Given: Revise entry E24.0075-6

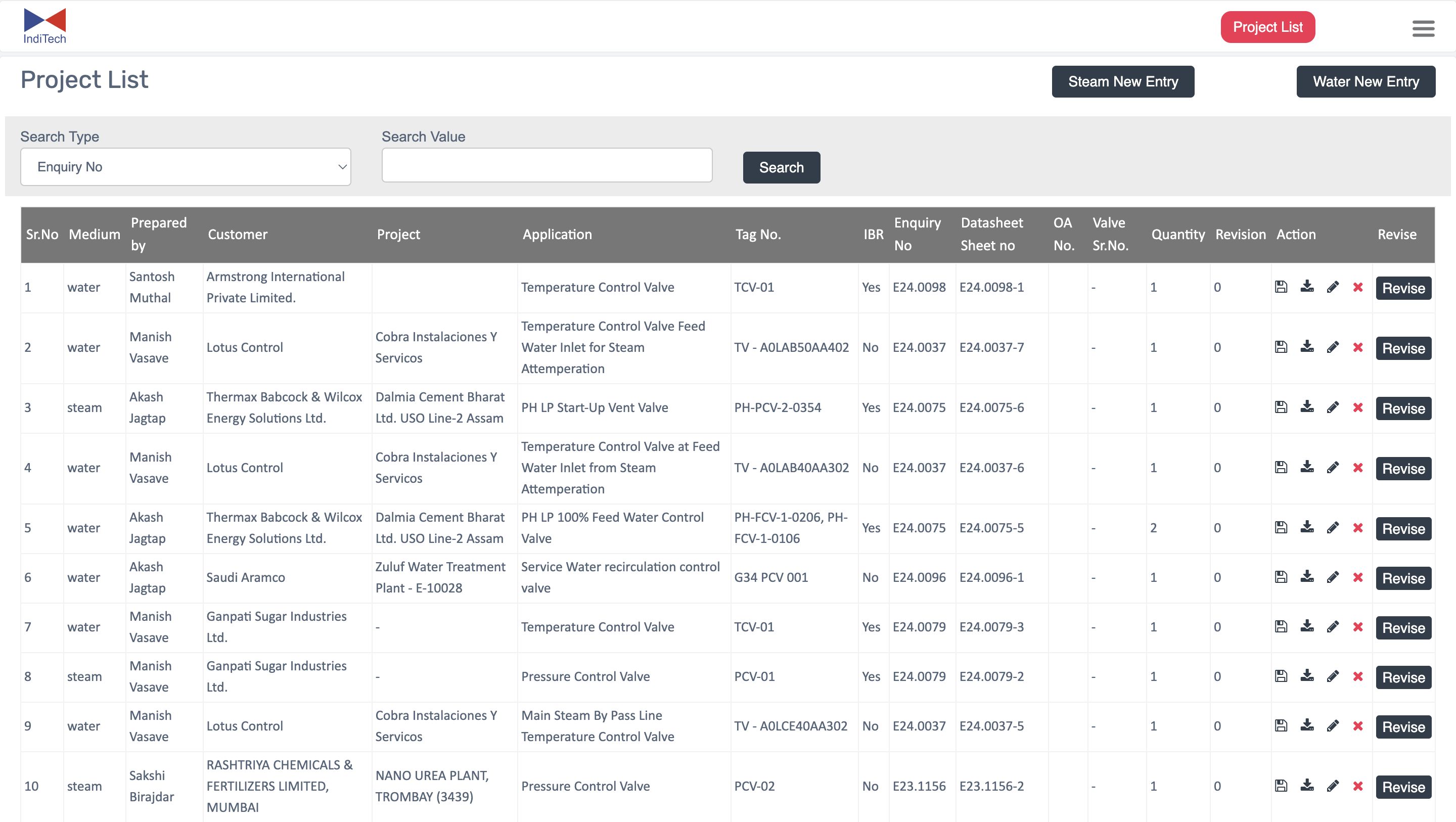Looking at the screenshot, I should point(1403,408).
